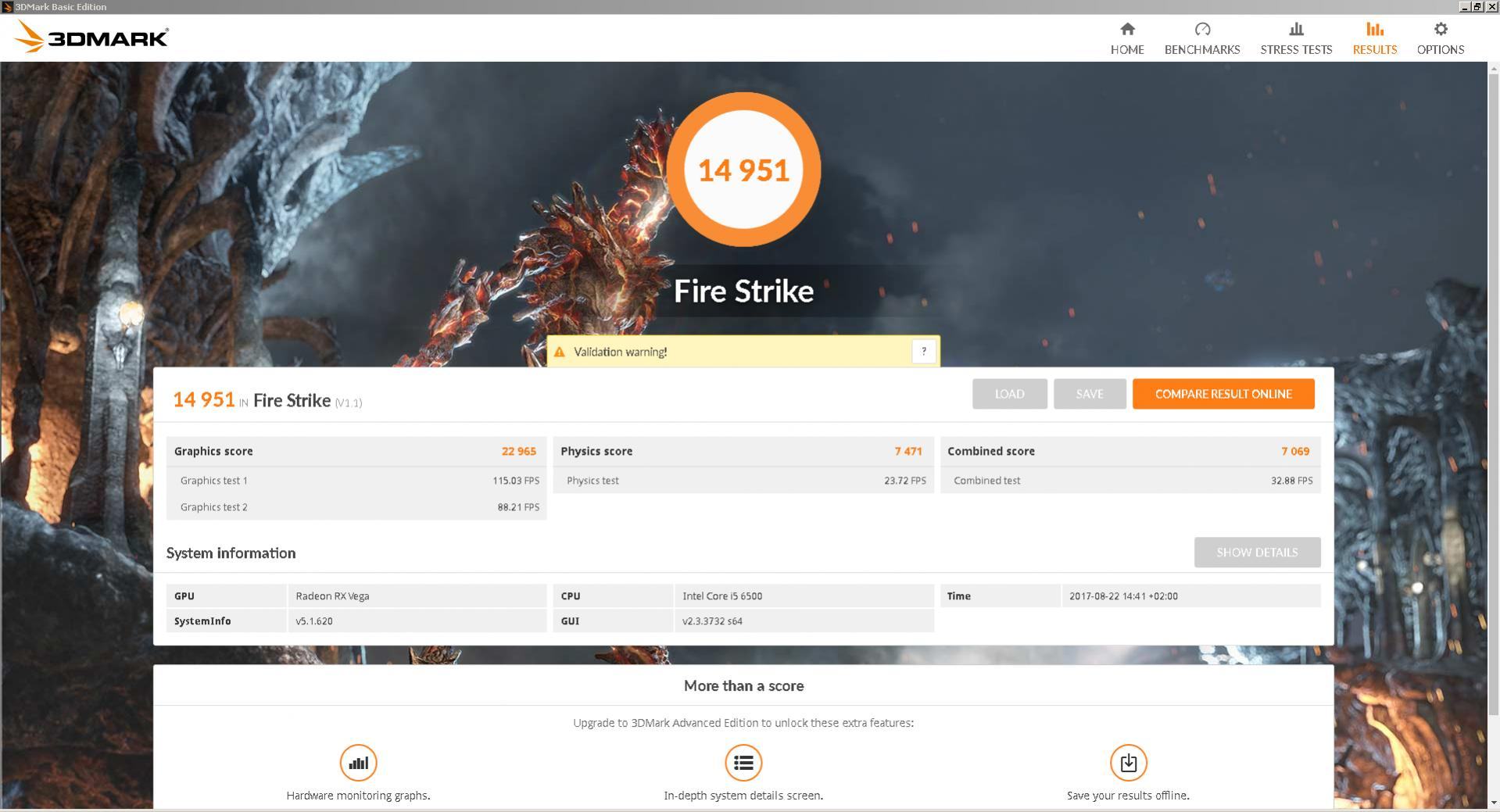Click the LOAD button

(x=1009, y=394)
